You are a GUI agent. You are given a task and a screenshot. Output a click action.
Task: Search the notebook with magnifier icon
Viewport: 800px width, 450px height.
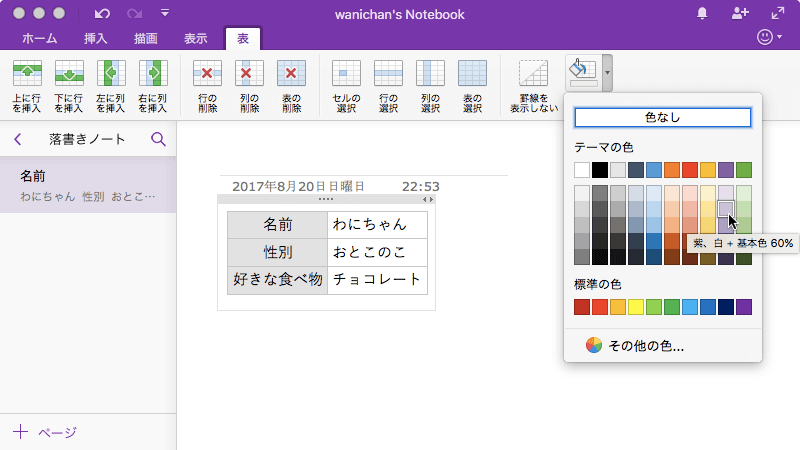[158, 139]
